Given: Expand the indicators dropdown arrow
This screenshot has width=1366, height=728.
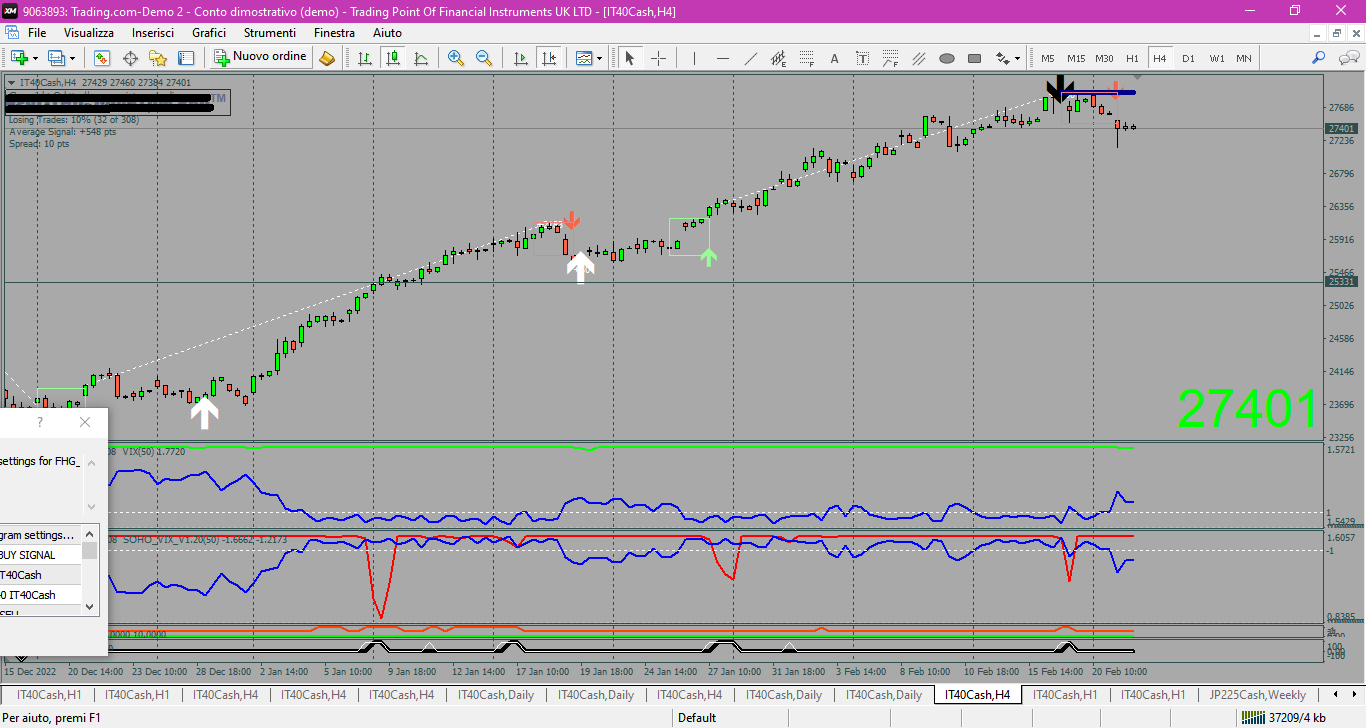Looking at the screenshot, I should click(599, 58).
